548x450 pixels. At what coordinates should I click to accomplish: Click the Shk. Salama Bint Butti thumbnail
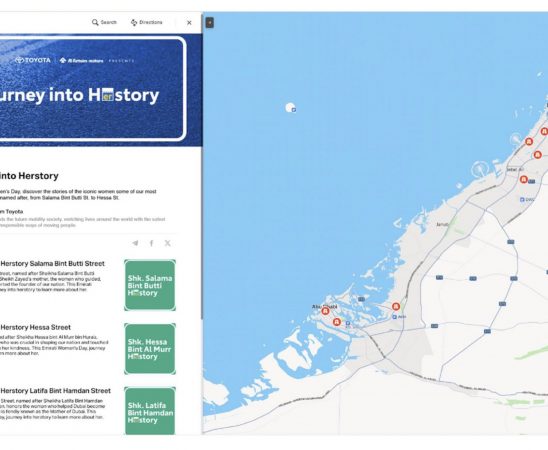150,285
